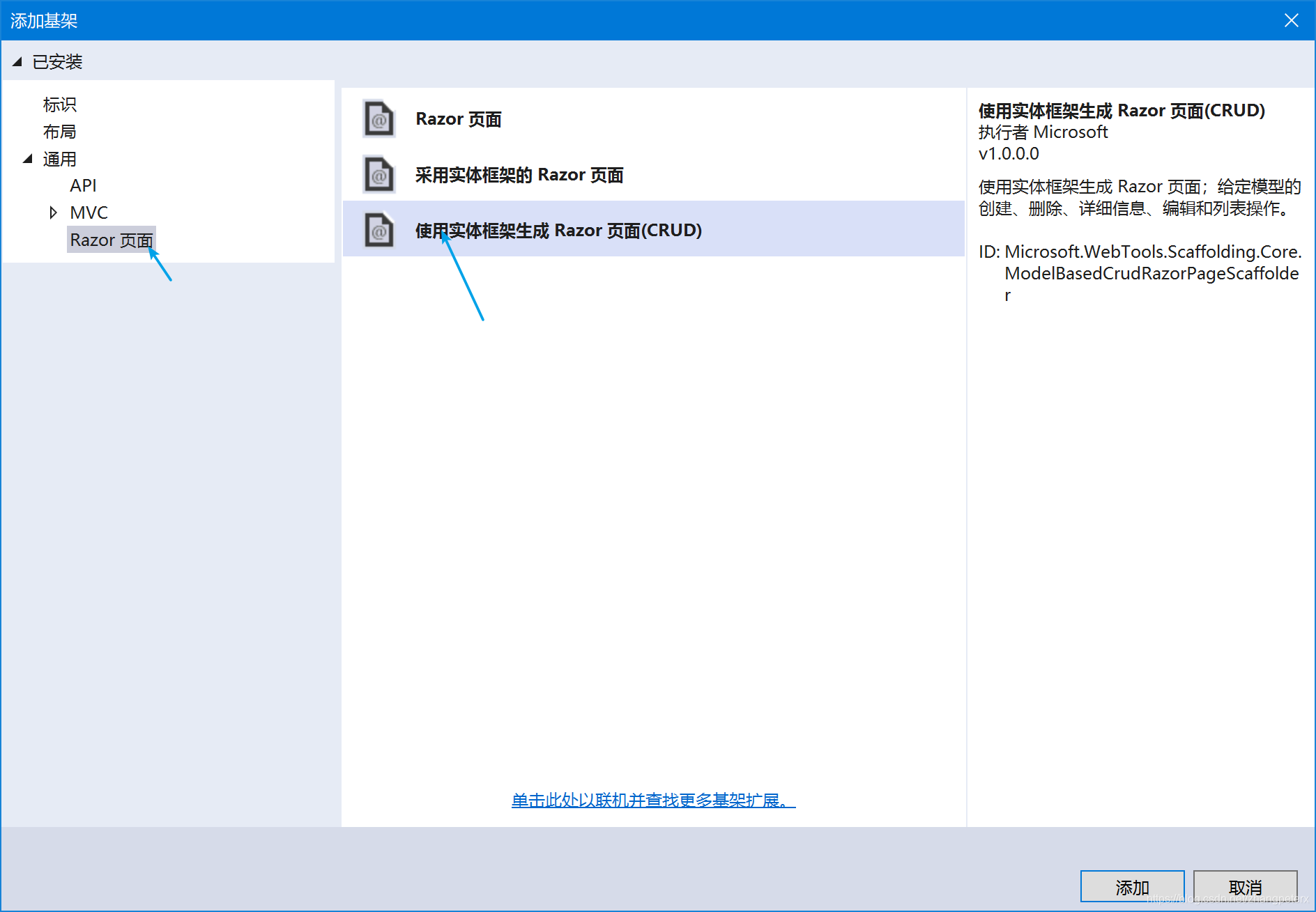The width and height of the screenshot is (1316, 912).
Task: Select 通用 in the category tree
Action: [x=59, y=159]
